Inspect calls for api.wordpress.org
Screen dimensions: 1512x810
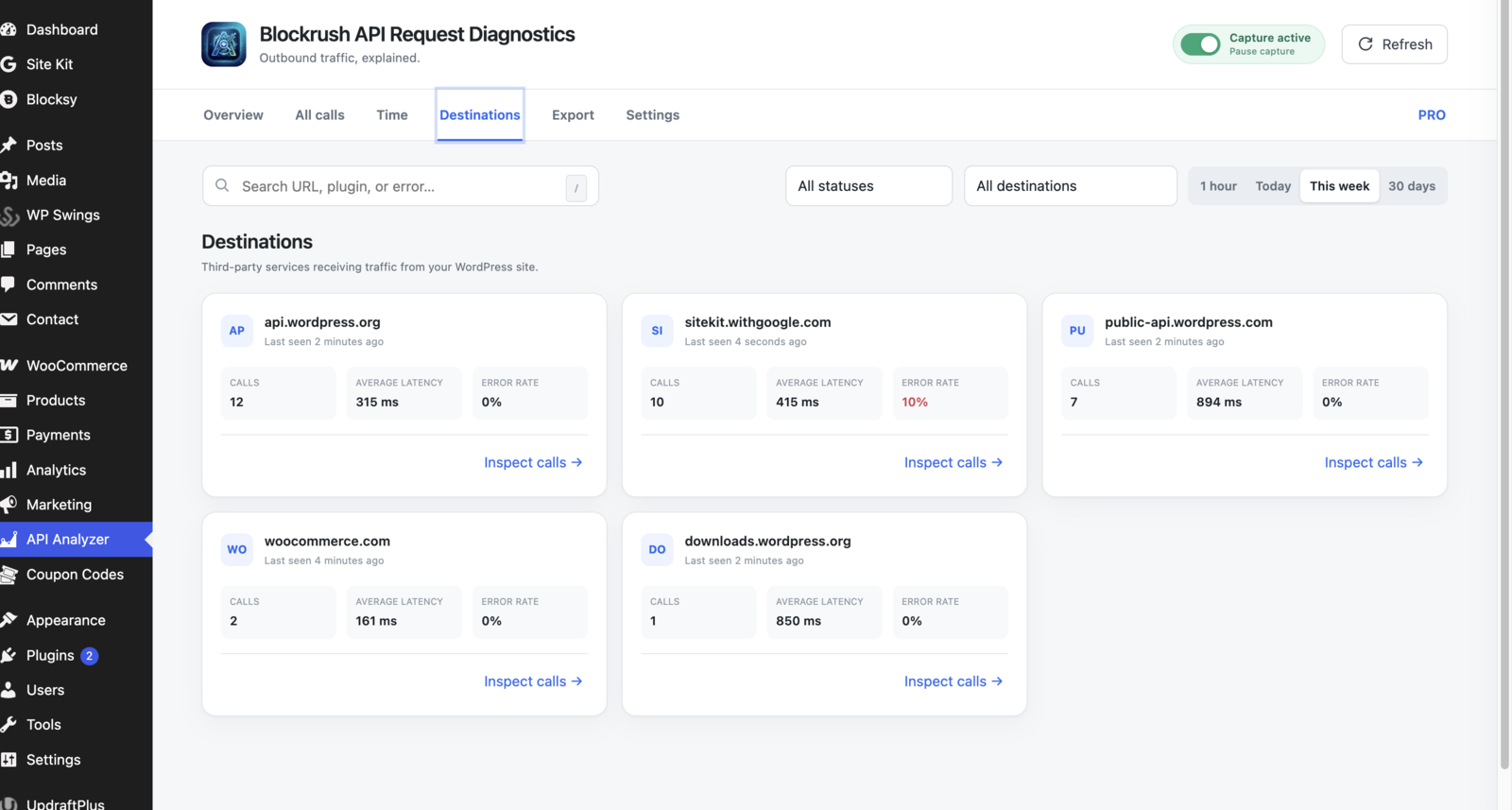click(533, 462)
